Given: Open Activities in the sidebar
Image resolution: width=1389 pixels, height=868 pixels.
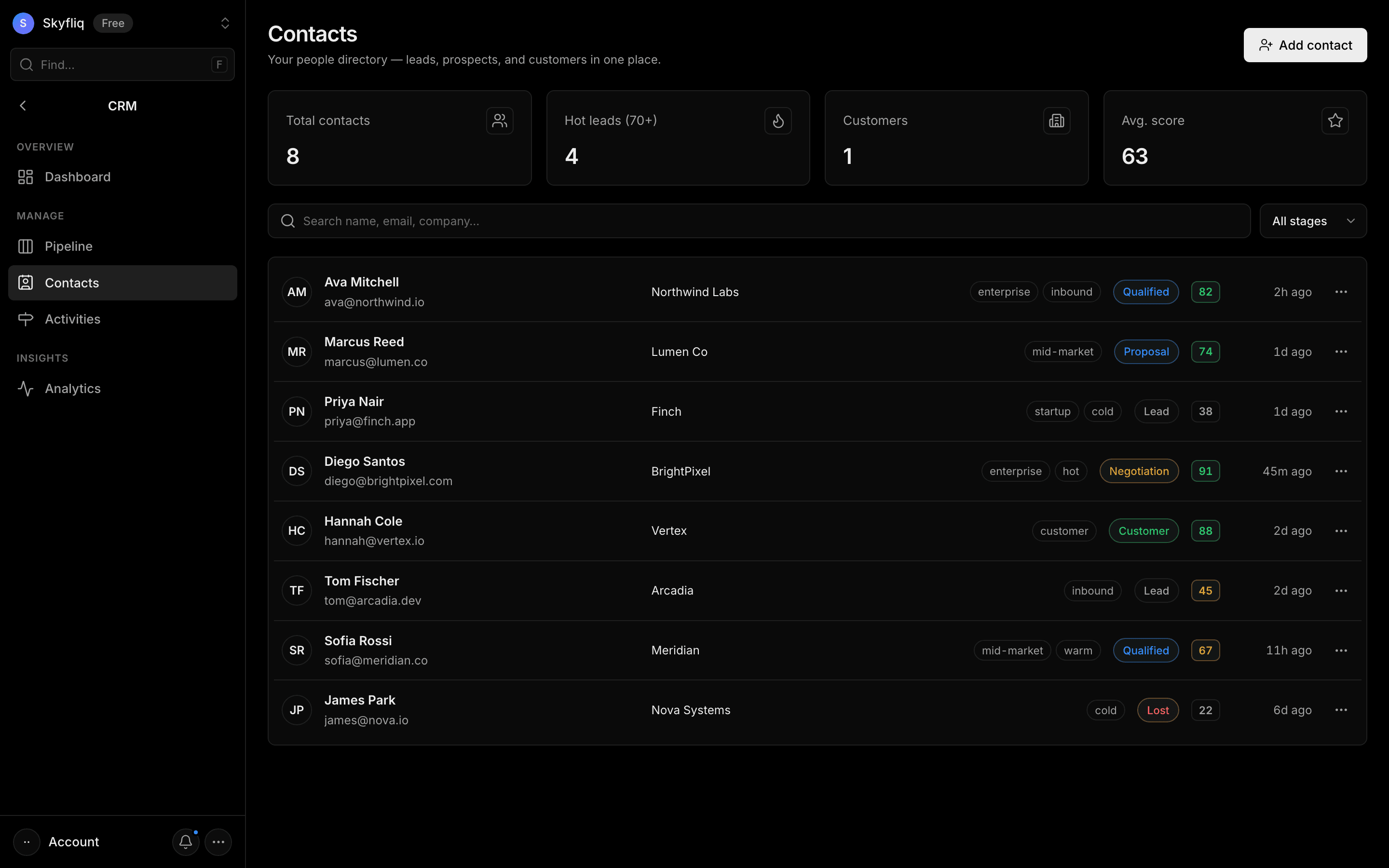Looking at the screenshot, I should [122, 319].
